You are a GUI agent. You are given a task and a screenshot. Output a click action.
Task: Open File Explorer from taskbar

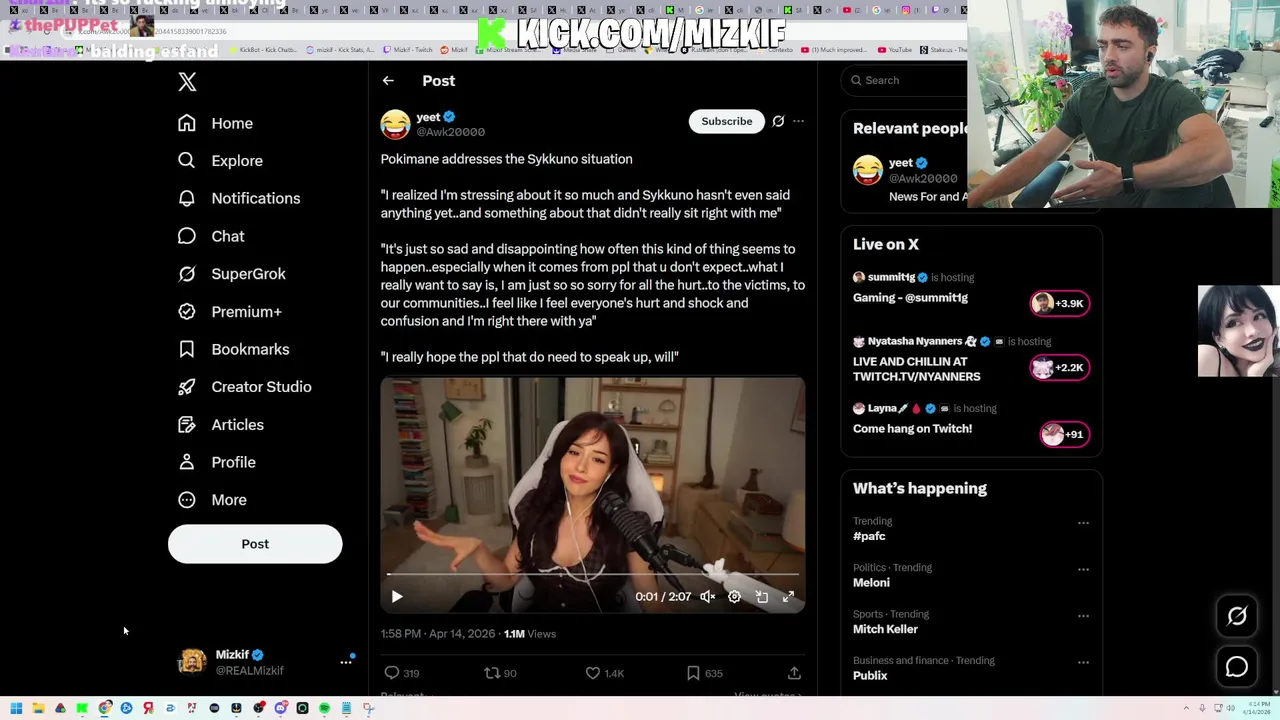click(38, 708)
